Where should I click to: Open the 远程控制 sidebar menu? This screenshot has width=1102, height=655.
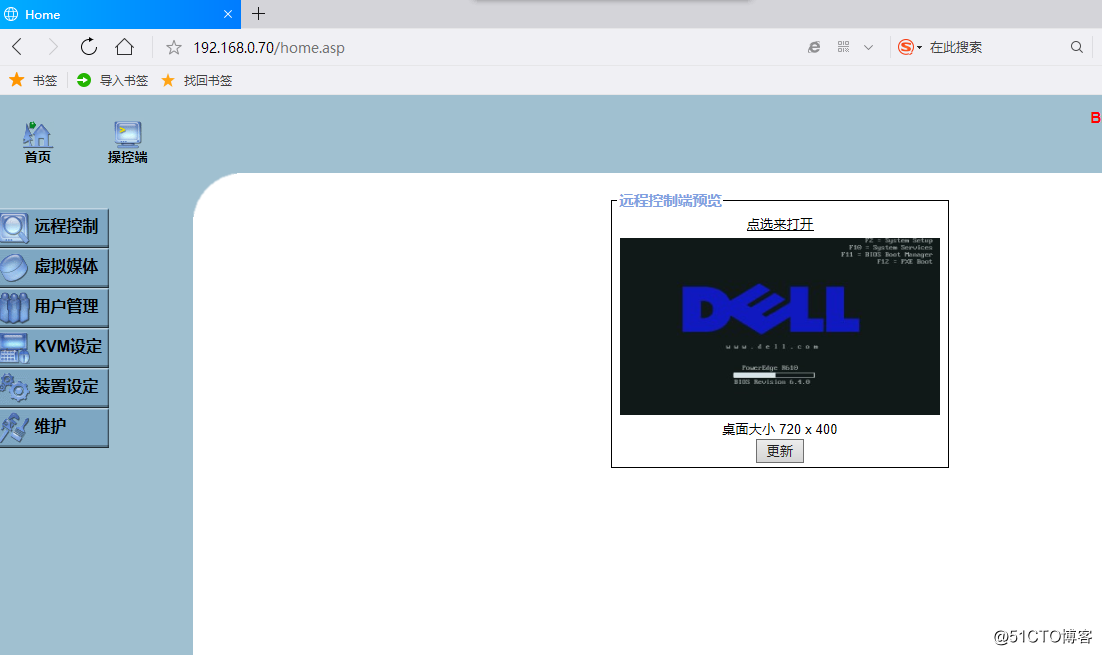tap(54, 227)
